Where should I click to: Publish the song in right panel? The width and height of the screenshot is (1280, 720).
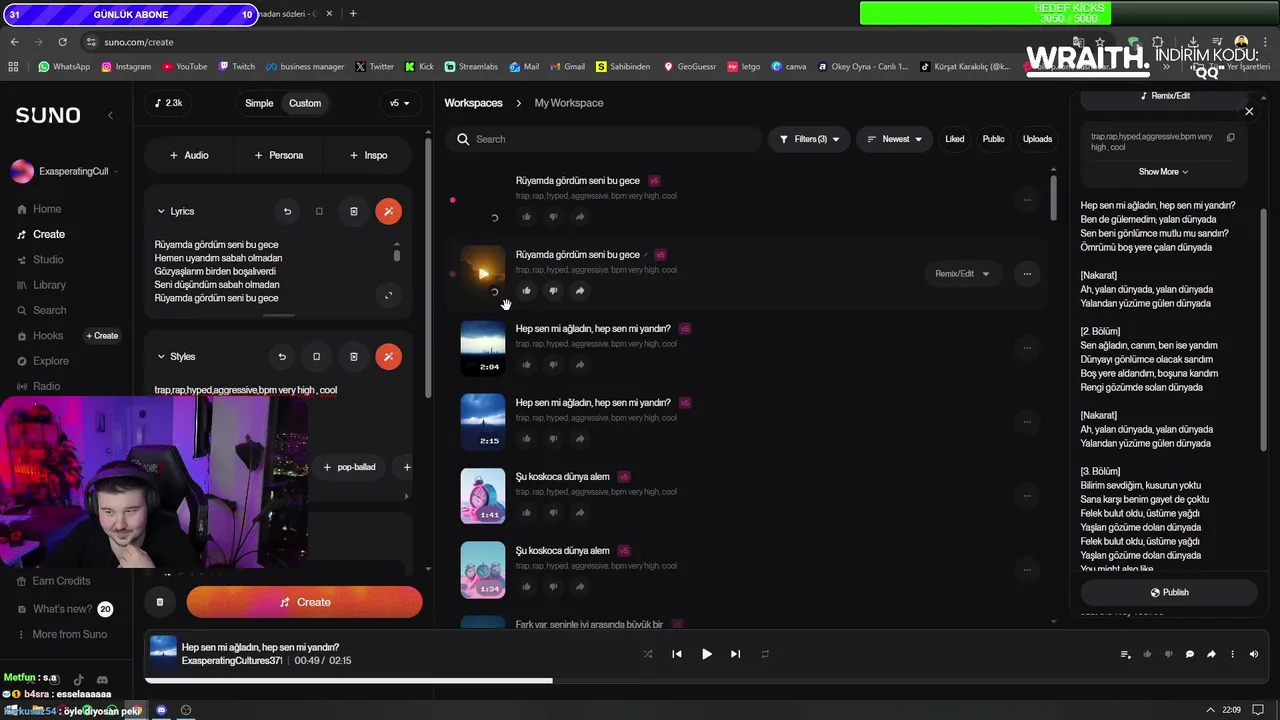tap(1169, 592)
